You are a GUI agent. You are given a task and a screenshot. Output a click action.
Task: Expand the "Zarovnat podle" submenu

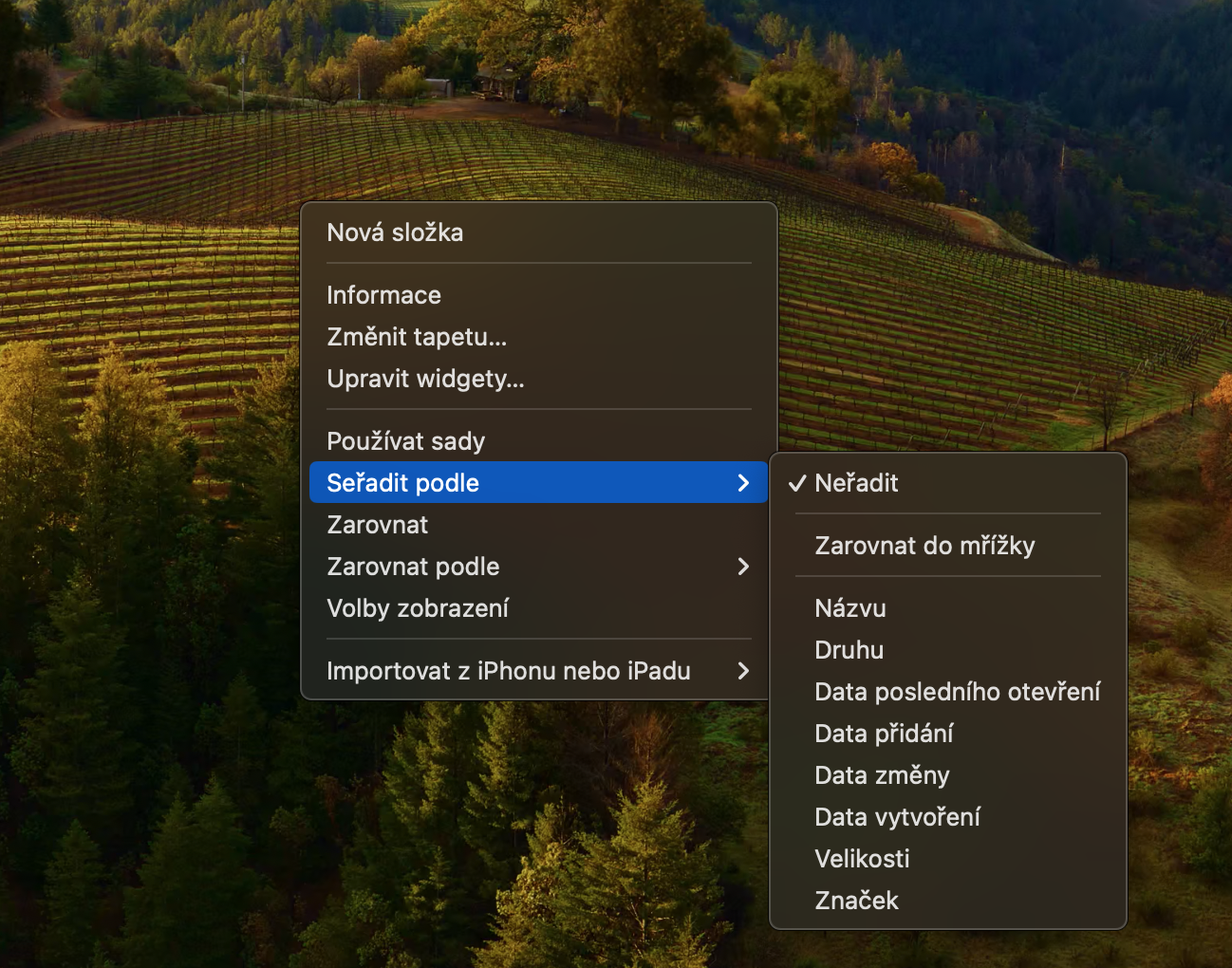tap(413, 567)
